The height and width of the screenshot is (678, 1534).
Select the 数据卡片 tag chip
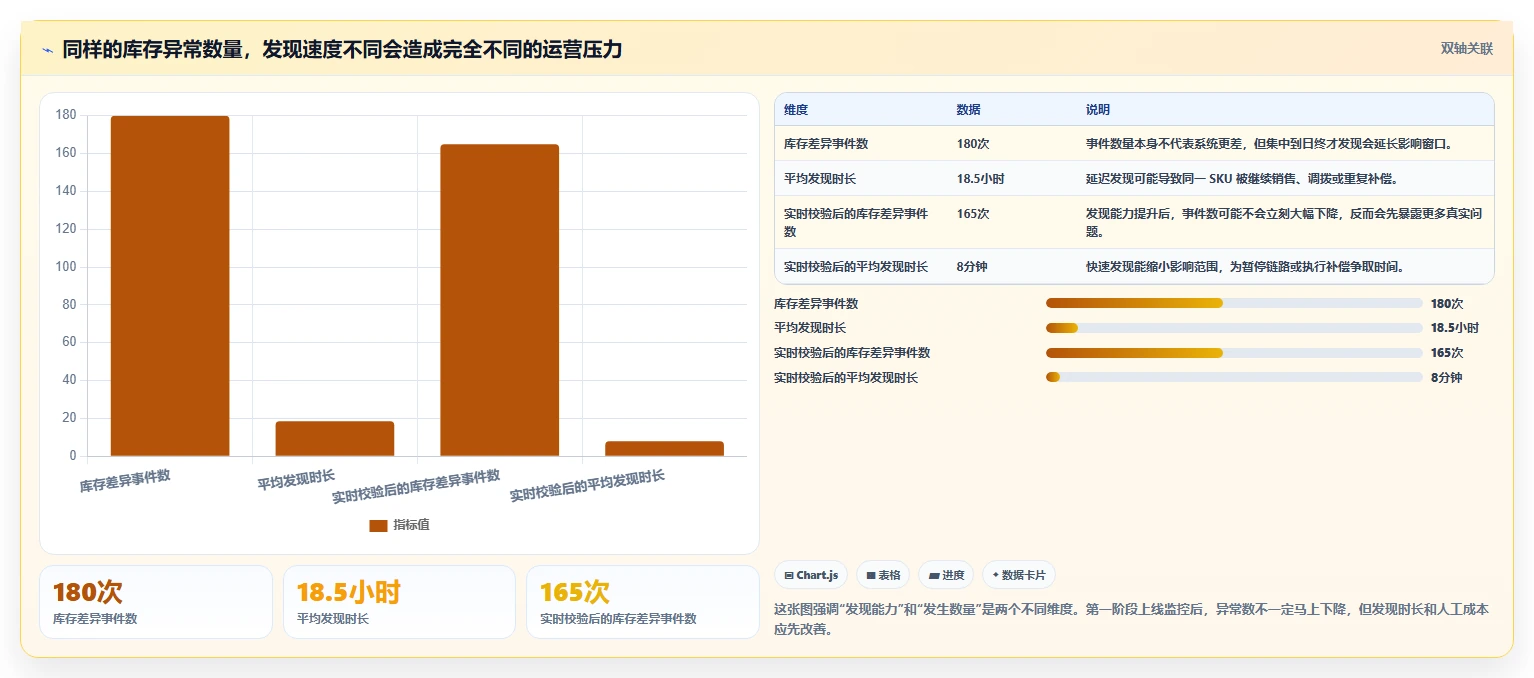tap(1019, 575)
